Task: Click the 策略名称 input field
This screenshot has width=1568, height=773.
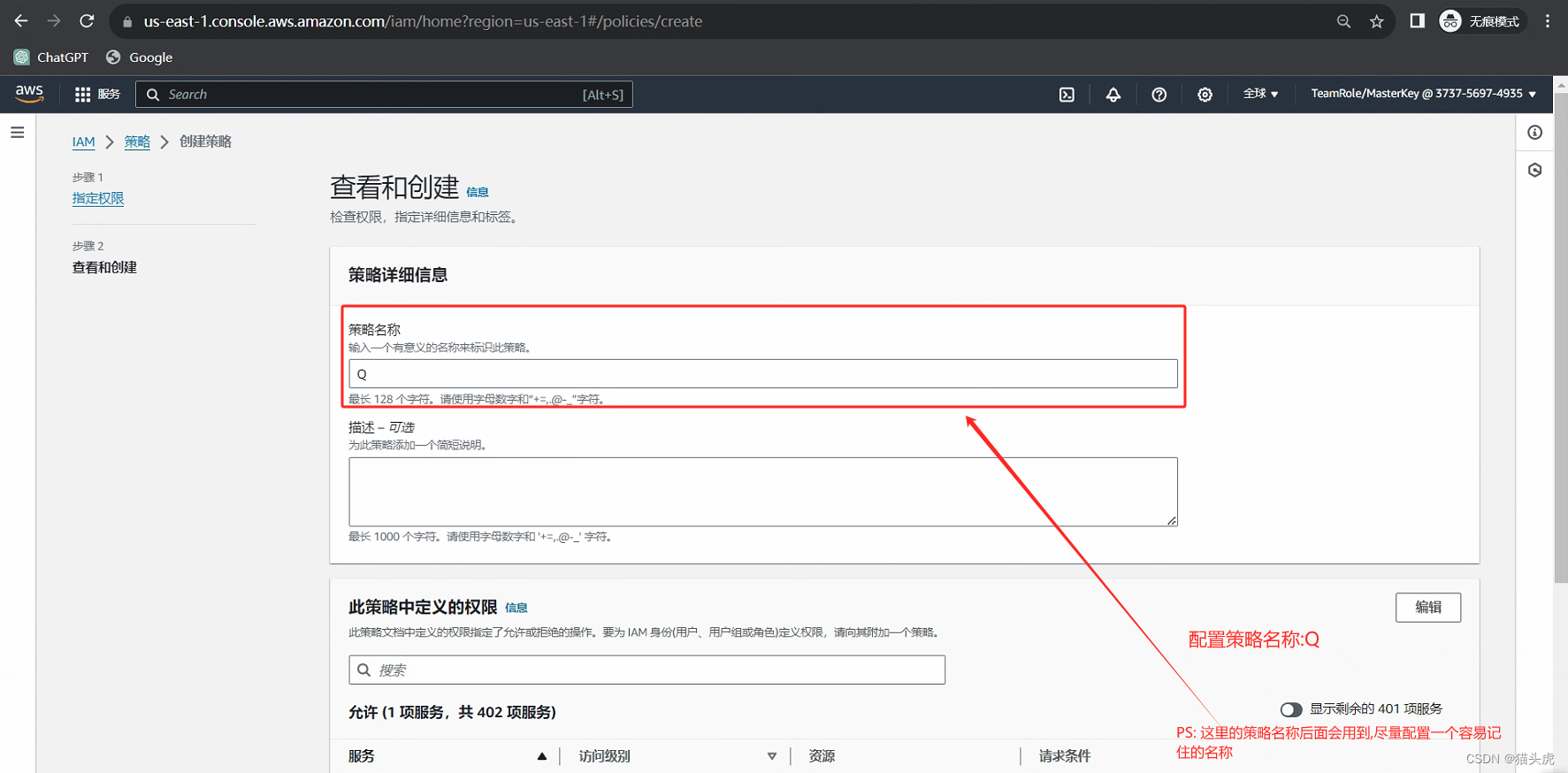Action: (x=763, y=374)
